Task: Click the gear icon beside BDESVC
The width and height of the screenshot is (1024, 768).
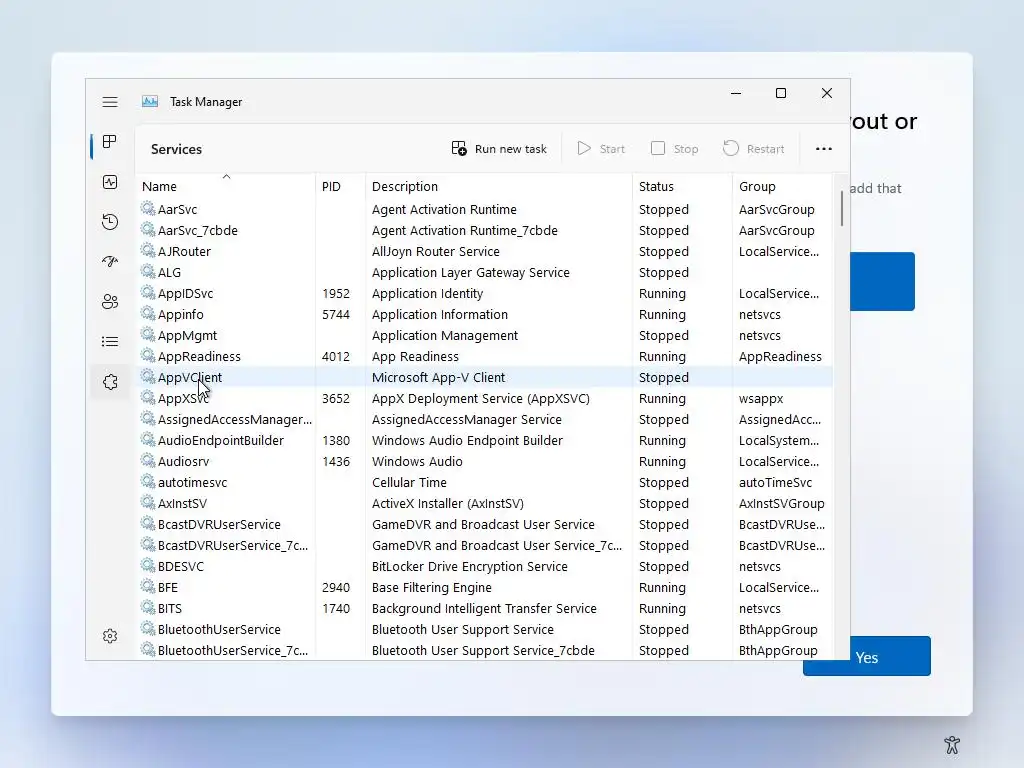Action: [x=148, y=566]
